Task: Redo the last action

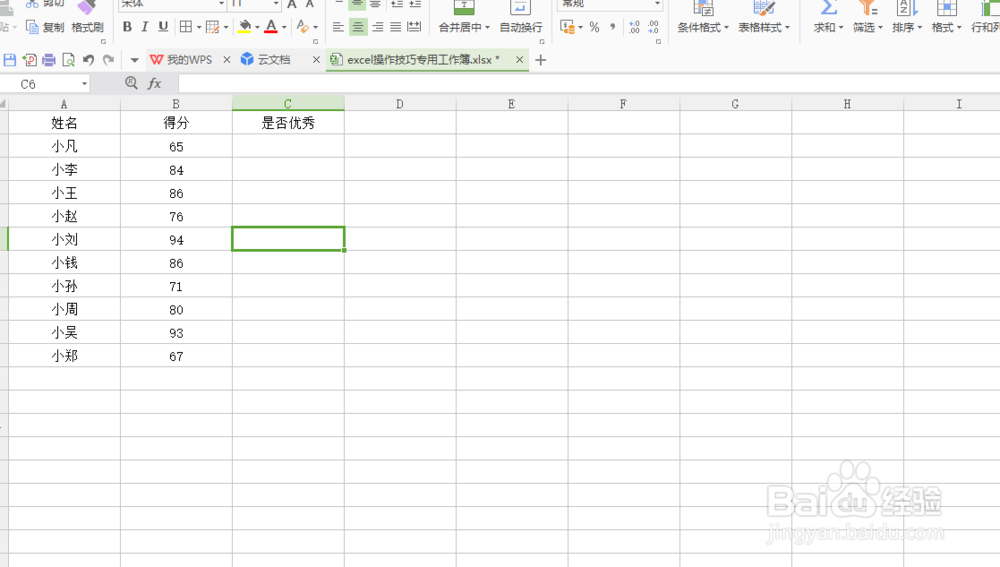Action: click(109, 60)
